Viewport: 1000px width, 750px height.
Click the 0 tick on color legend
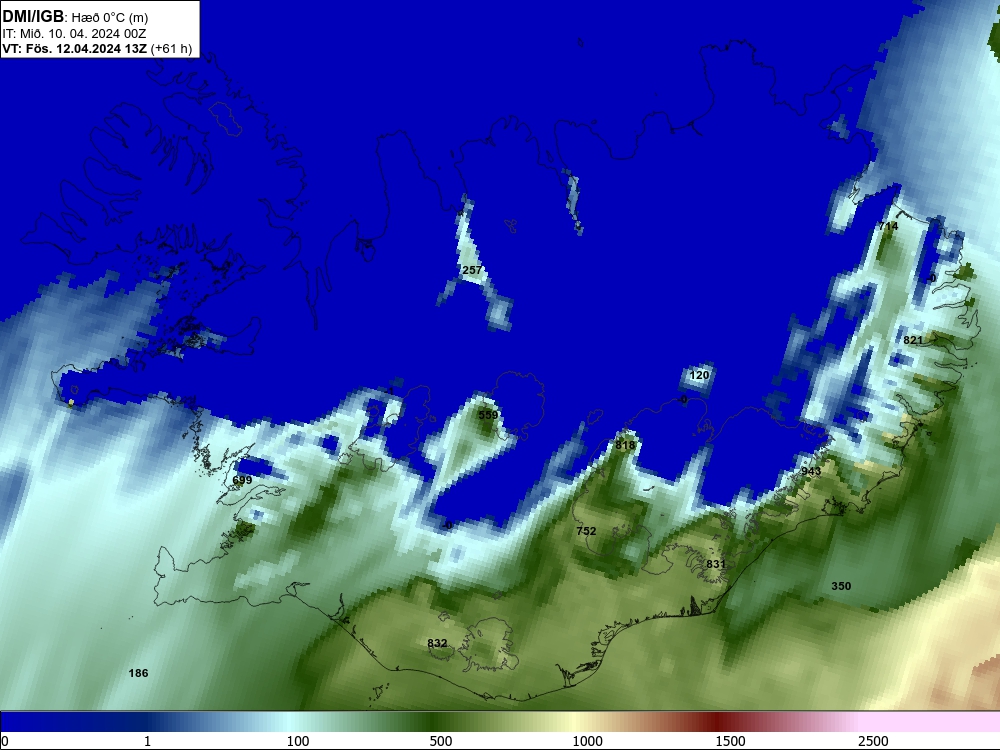(x=4, y=741)
